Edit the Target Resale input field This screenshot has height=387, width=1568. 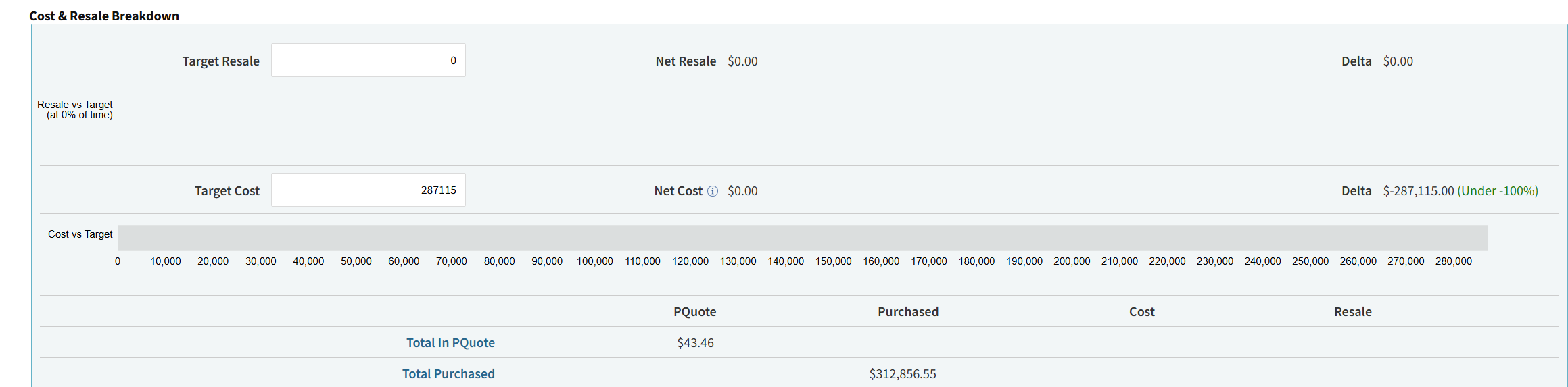tap(369, 60)
